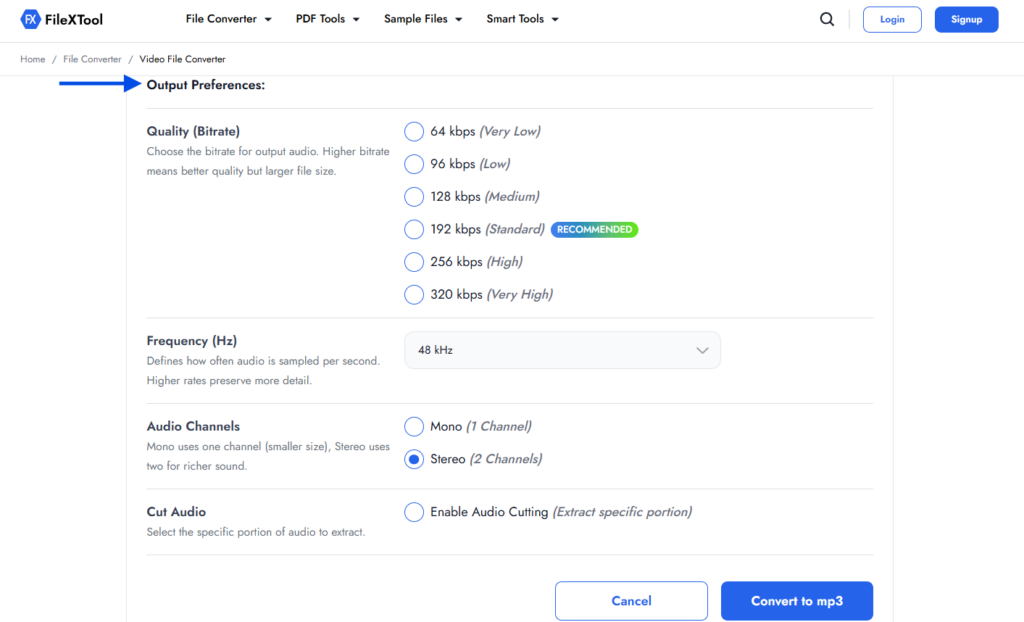The height and width of the screenshot is (622, 1024).
Task: Pick the 320 kbps Very High bitrate
Action: [413, 294]
